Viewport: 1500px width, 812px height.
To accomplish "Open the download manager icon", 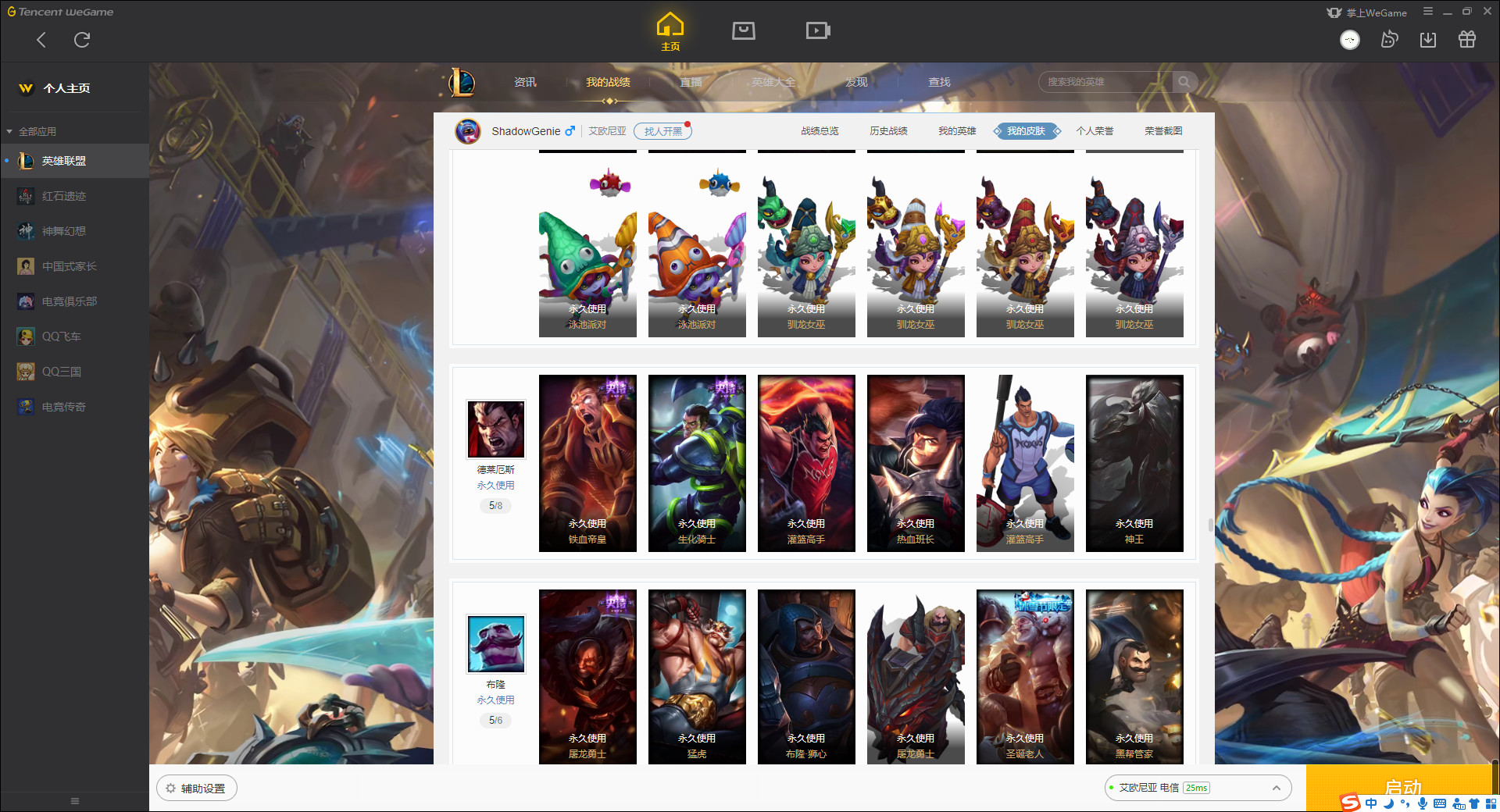I will pyautogui.click(x=1428, y=40).
